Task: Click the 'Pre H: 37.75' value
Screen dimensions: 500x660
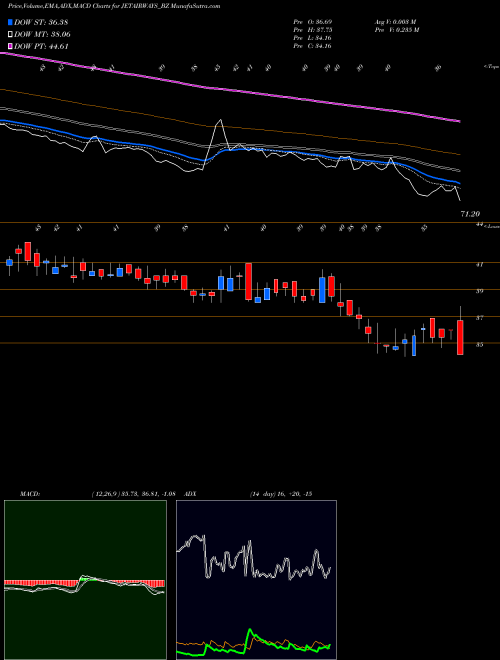Action: [313, 29]
